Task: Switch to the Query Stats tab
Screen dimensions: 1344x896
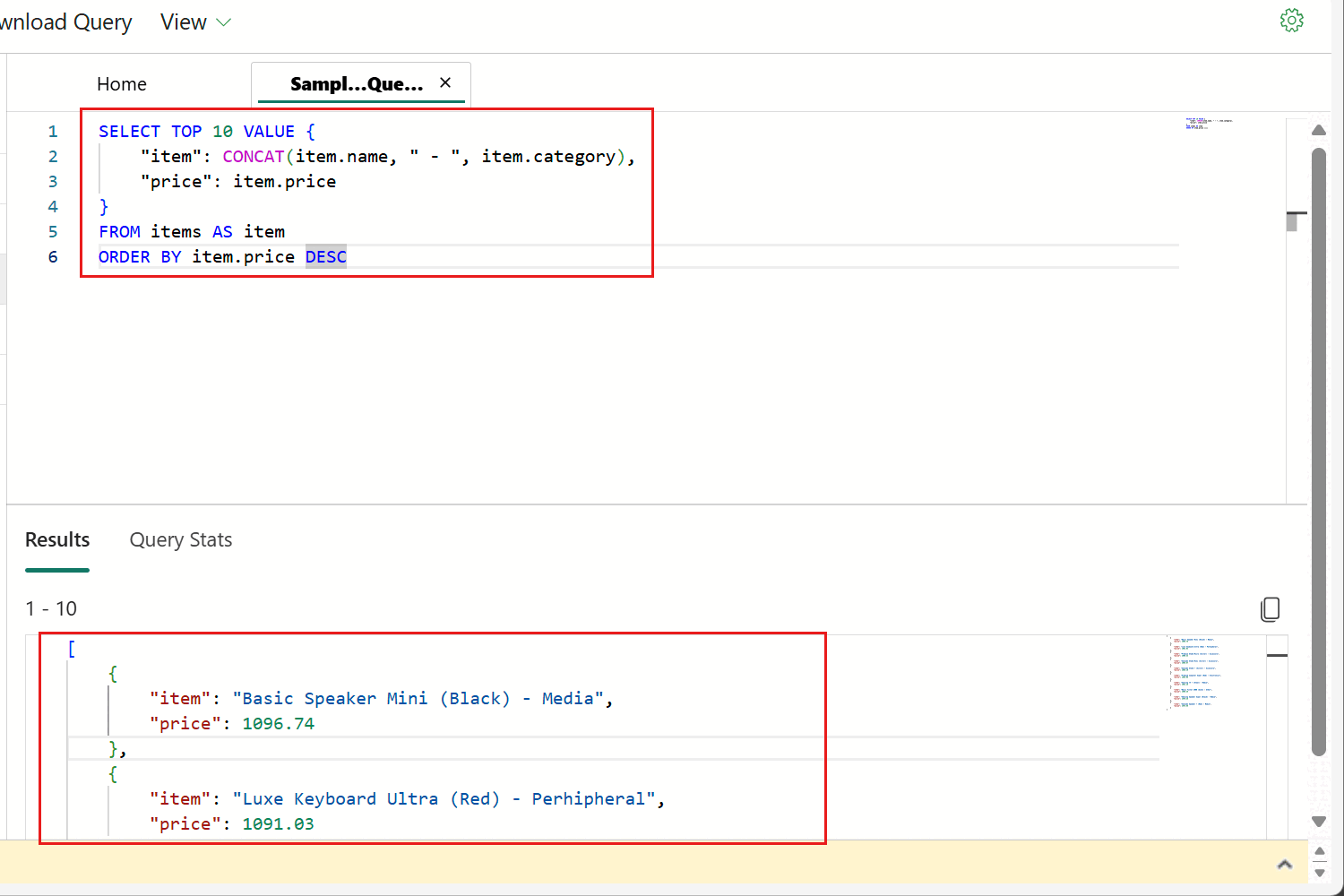Action: (x=181, y=540)
